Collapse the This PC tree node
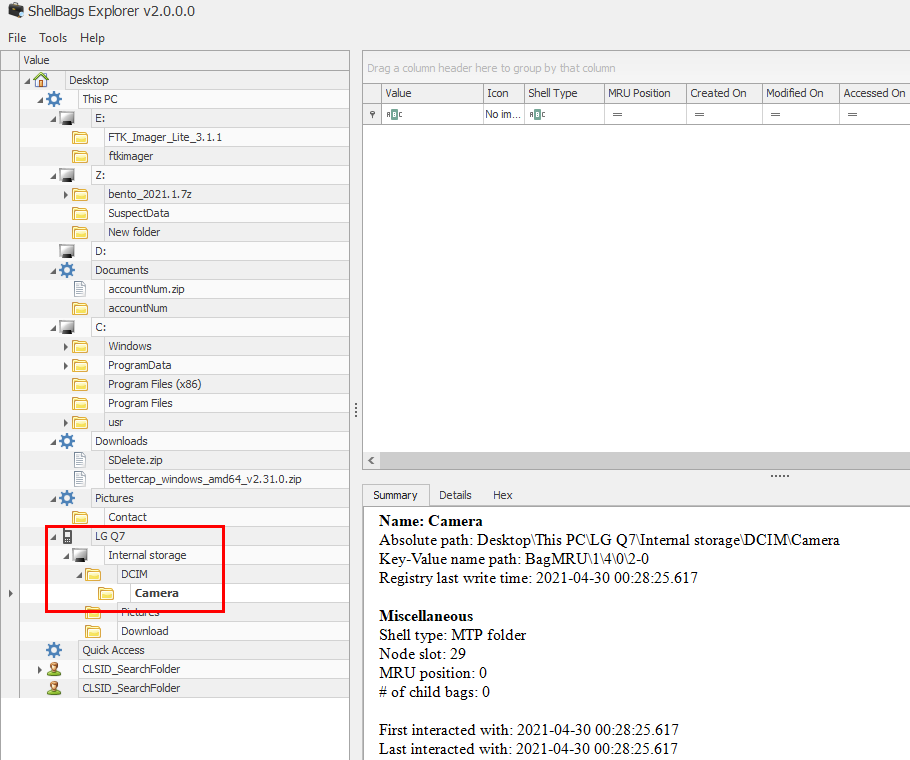The height and width of the screenshot is (760, 910). (40, 99)
